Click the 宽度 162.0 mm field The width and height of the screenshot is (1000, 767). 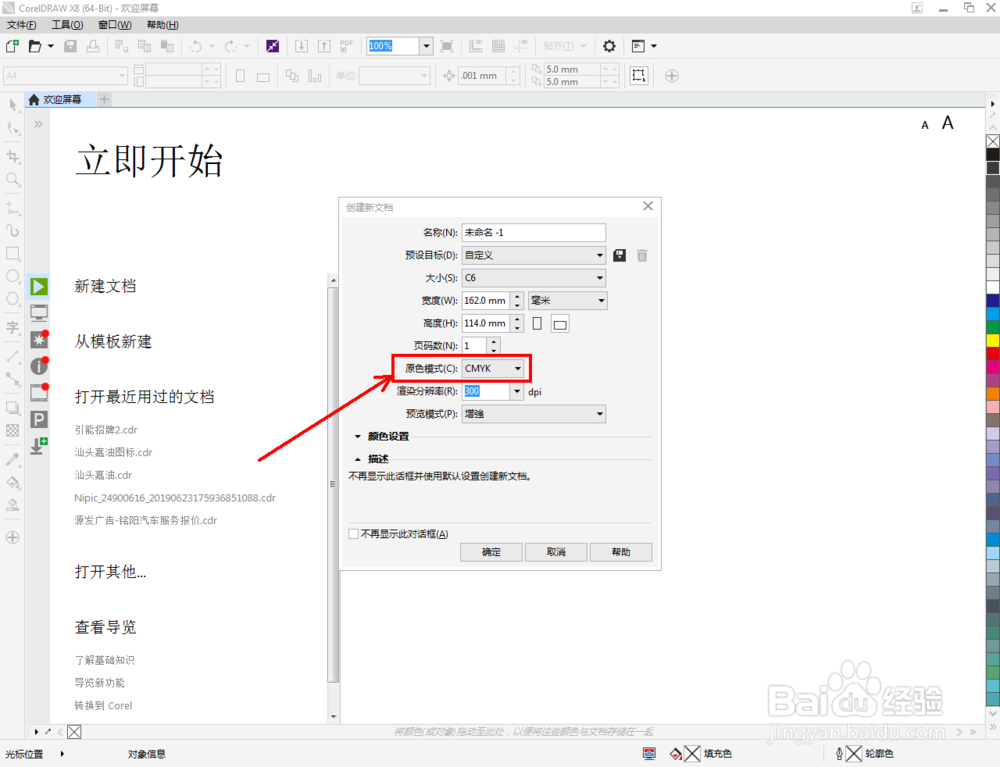click(x=485, y=300)
